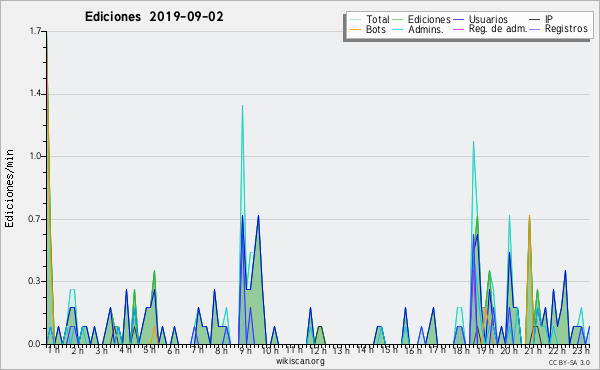Click the "3 h" hour label
Screen dimensions: 600x370
pyautogui.click(x=101, y=350)
